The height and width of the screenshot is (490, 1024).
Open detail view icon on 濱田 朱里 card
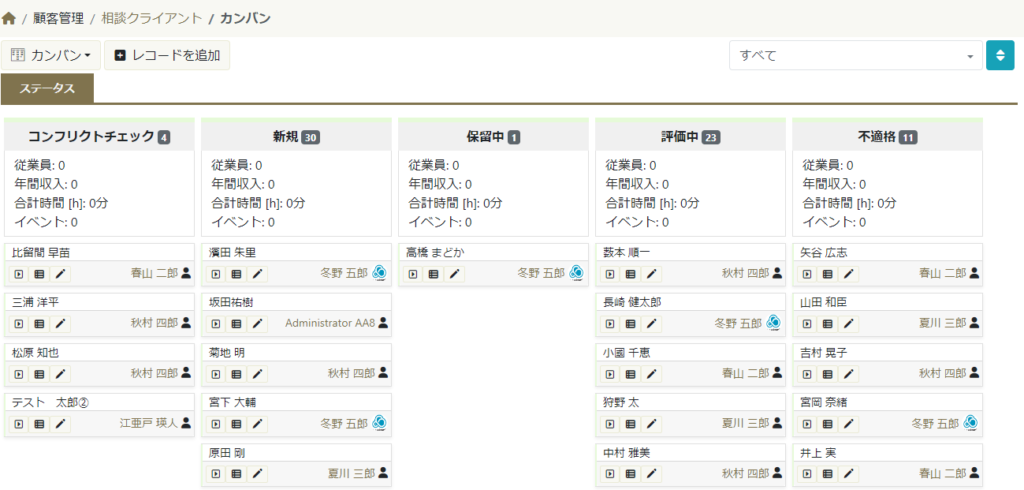(236, 273)
